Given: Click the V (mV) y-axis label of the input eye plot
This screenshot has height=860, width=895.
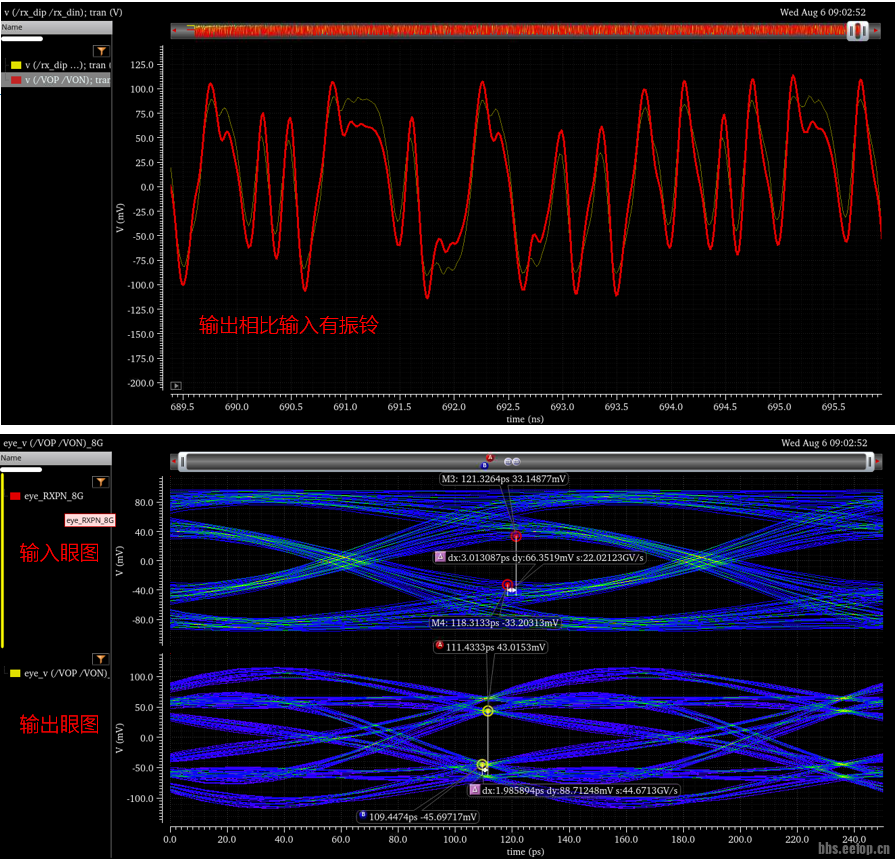Looking at the screenshot, I should [119, 560].
